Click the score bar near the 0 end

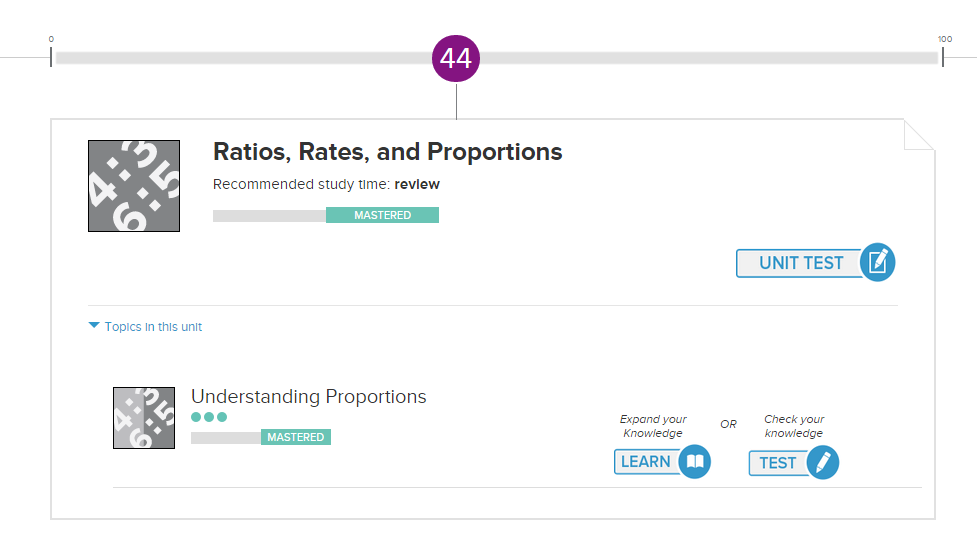point(81,58)
